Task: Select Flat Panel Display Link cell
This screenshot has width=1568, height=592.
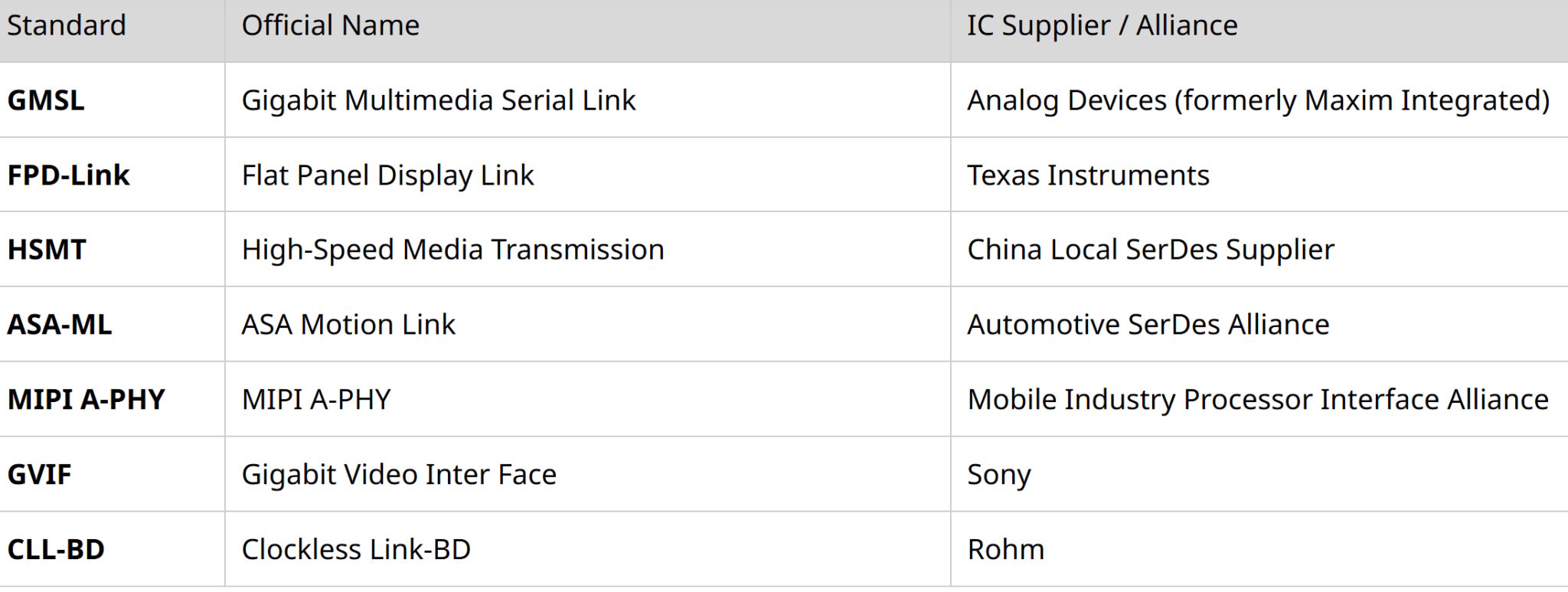Action: (387, 175)
